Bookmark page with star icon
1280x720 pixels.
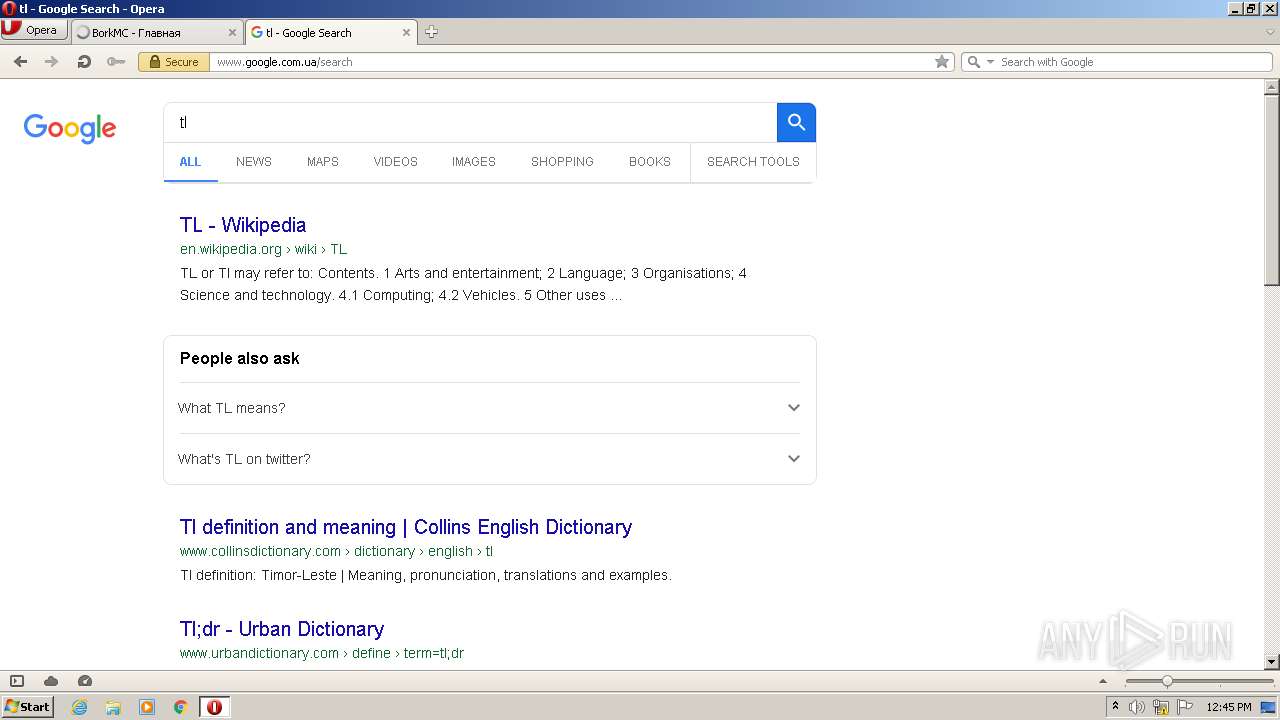(x=942, y=62)
